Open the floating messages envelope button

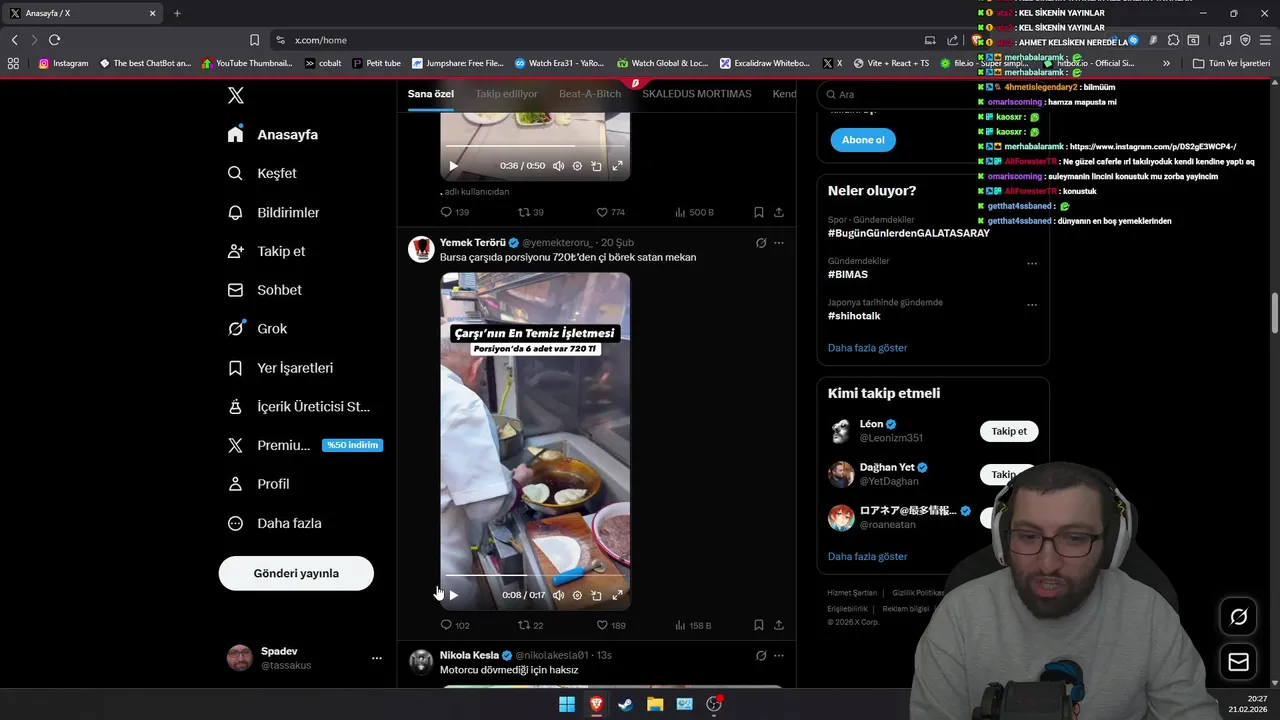pyautogui.click(x=1238, y=662)
